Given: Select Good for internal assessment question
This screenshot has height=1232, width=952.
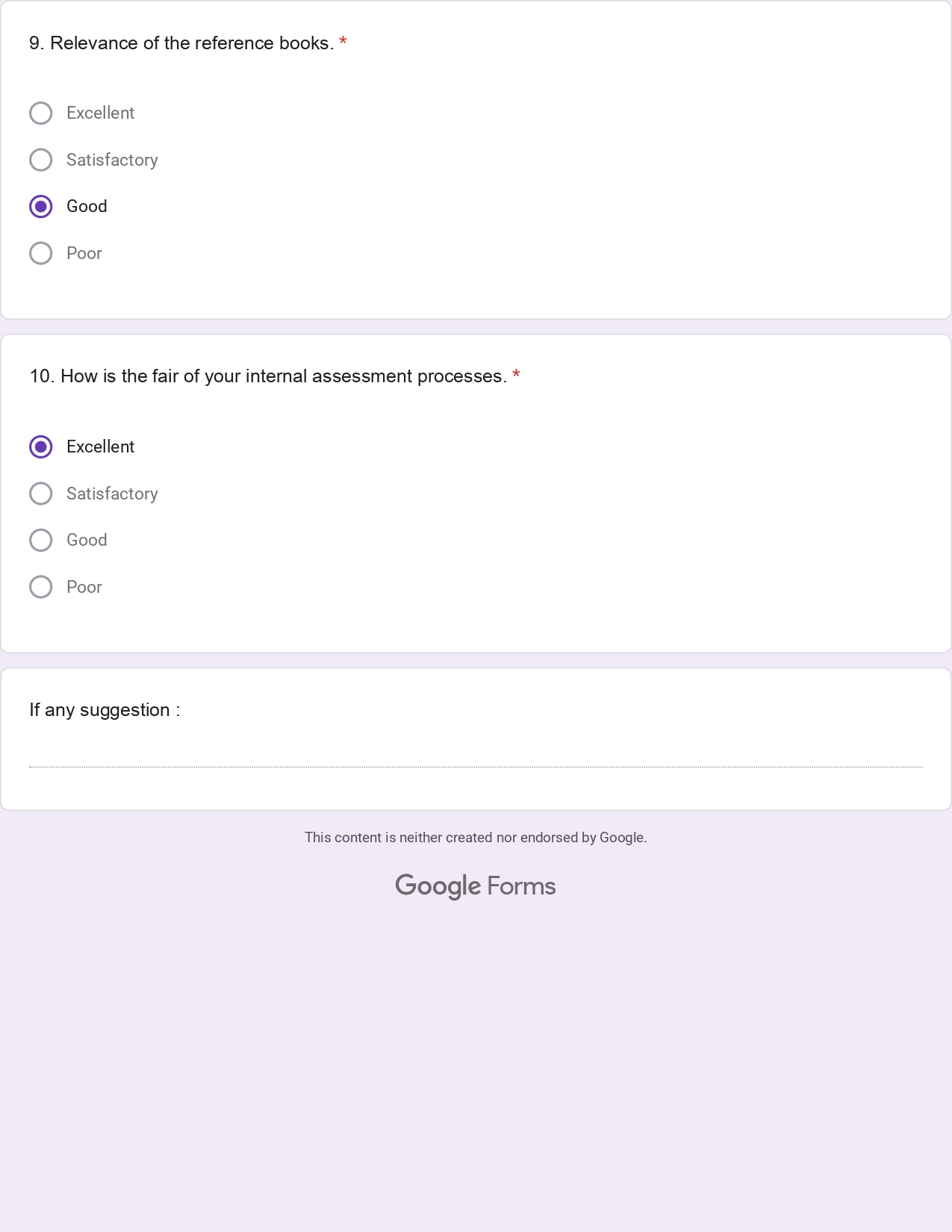Looking at the screenshot, I should tap(41, 541).
